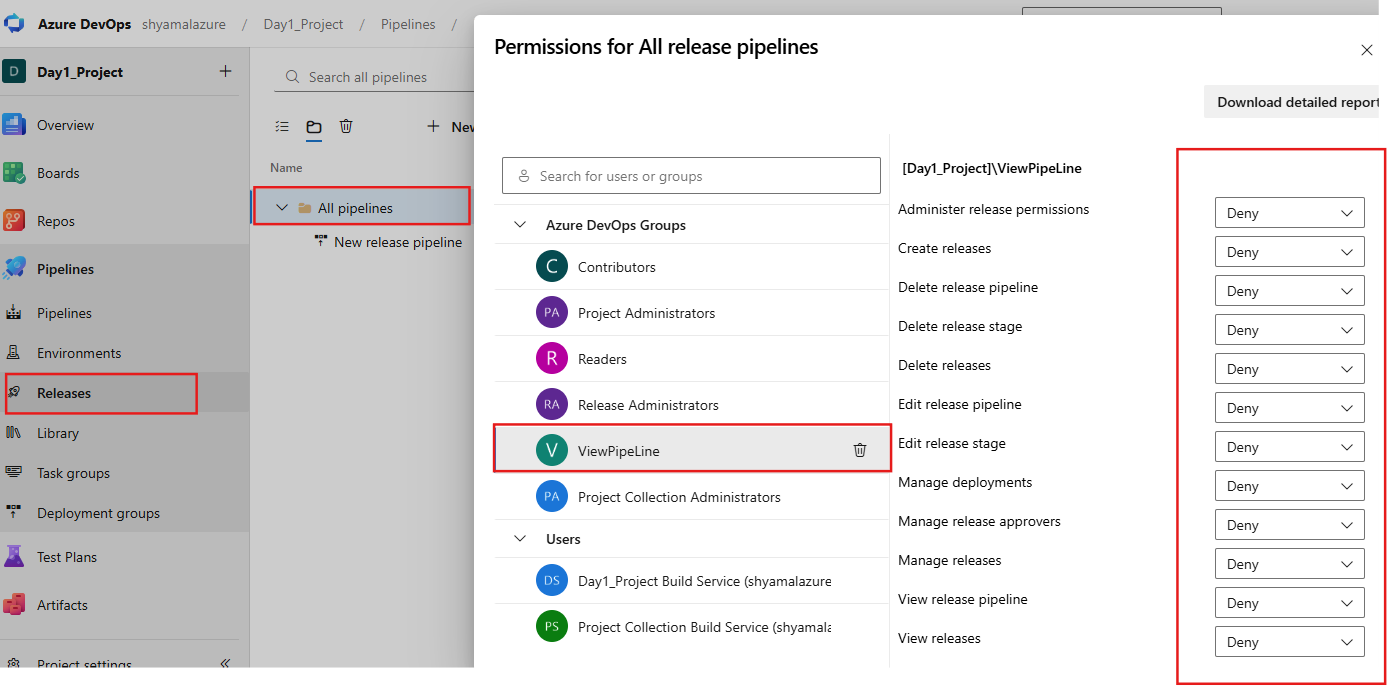Viewport: 1387px width, 686px height.
Task: Click the folder view icon above pipelines
Action: click(x=314, y=127)
